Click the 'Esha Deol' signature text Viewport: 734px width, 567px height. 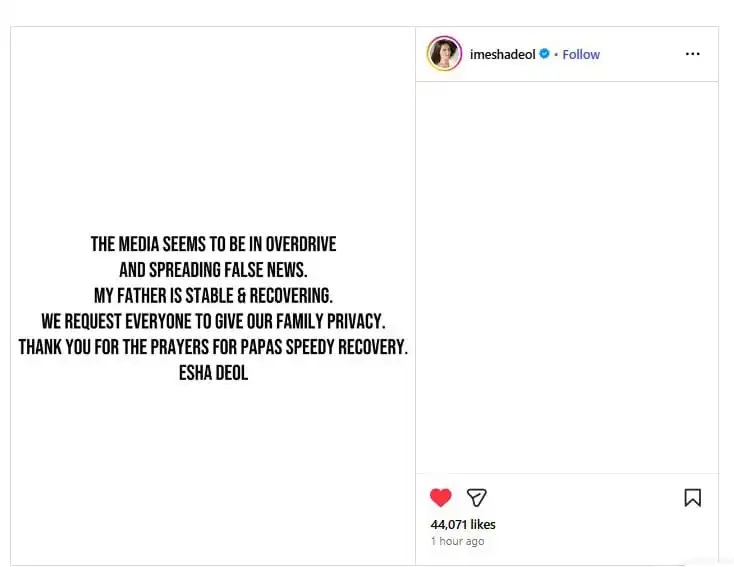213,374
